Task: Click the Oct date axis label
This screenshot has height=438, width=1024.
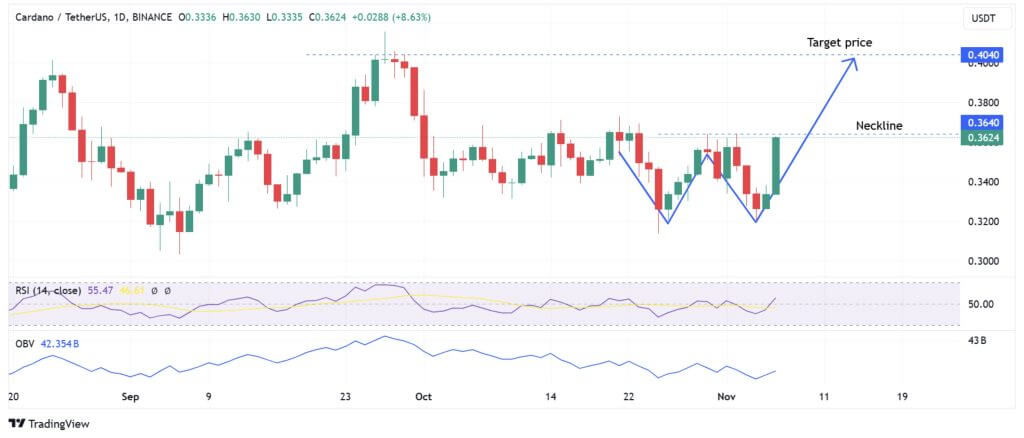Action: pos(424,396)
